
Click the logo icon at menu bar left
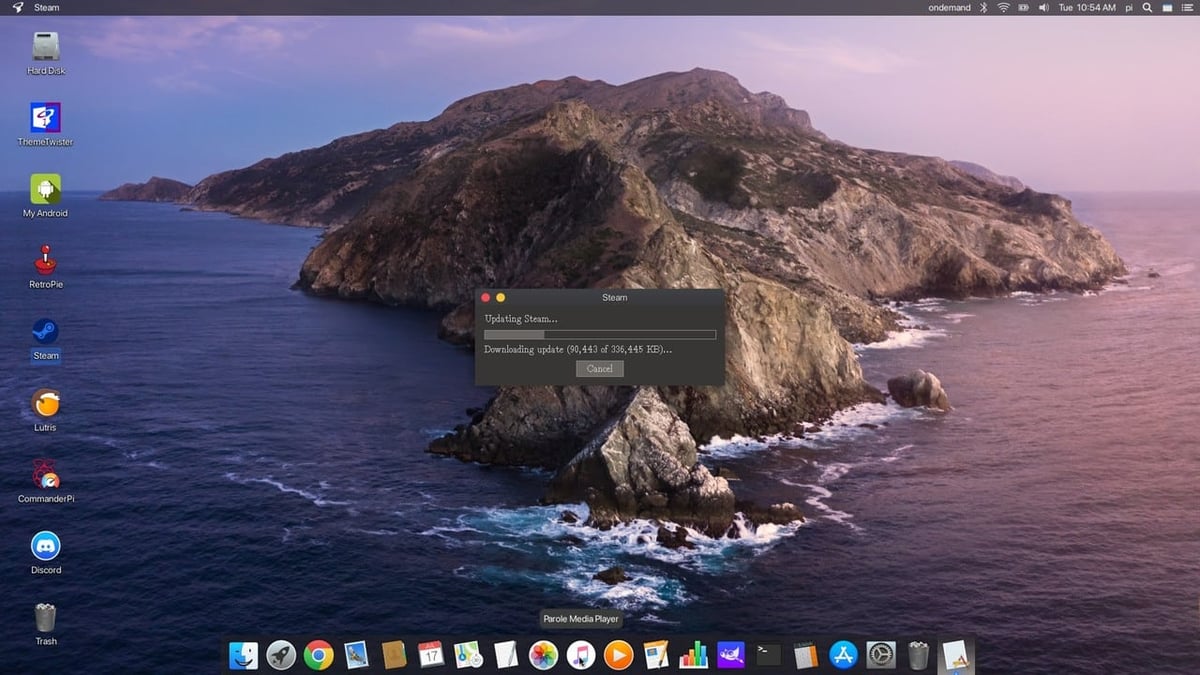(18, 7)
